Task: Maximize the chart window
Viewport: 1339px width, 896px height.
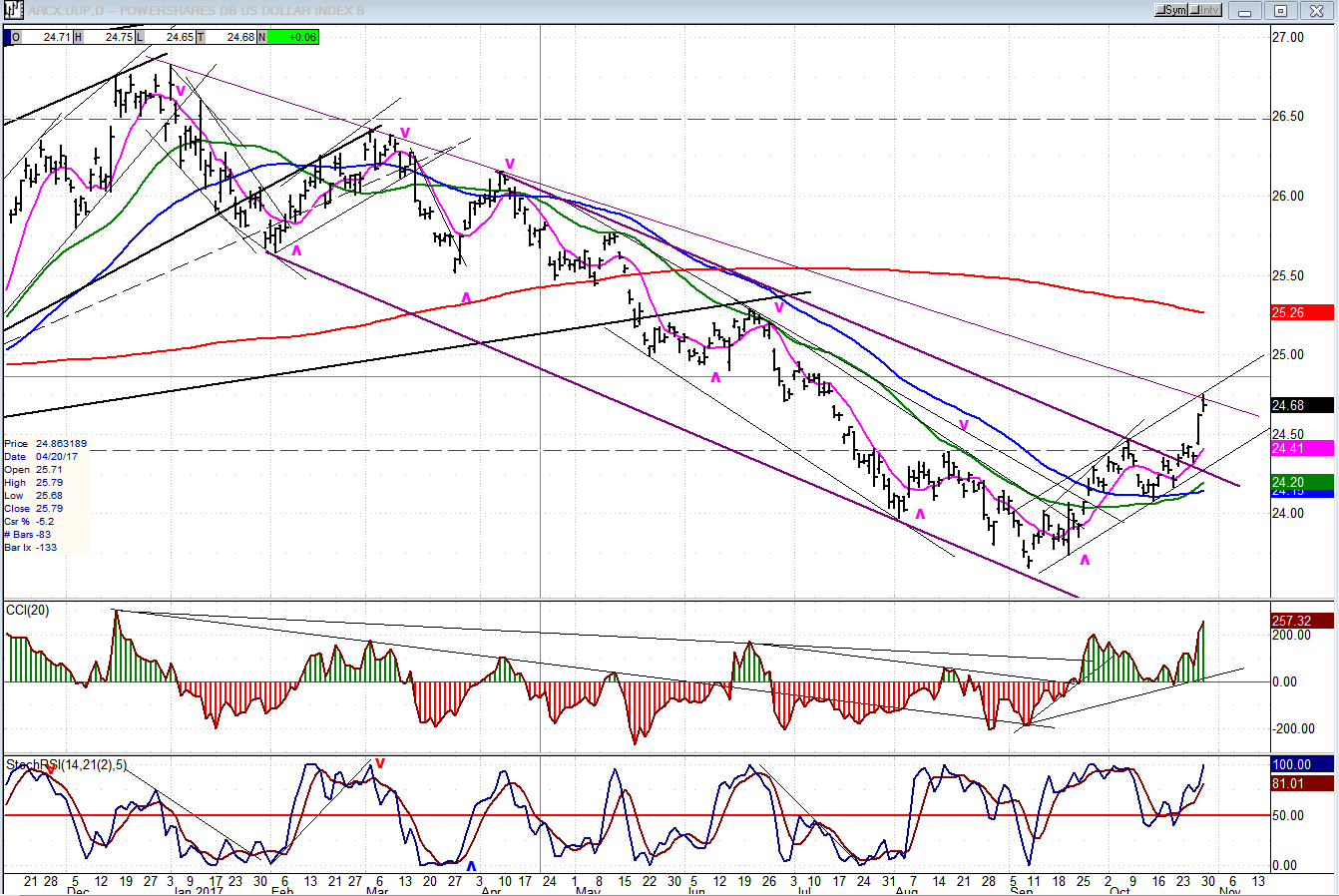Action: click(1280, 11)
